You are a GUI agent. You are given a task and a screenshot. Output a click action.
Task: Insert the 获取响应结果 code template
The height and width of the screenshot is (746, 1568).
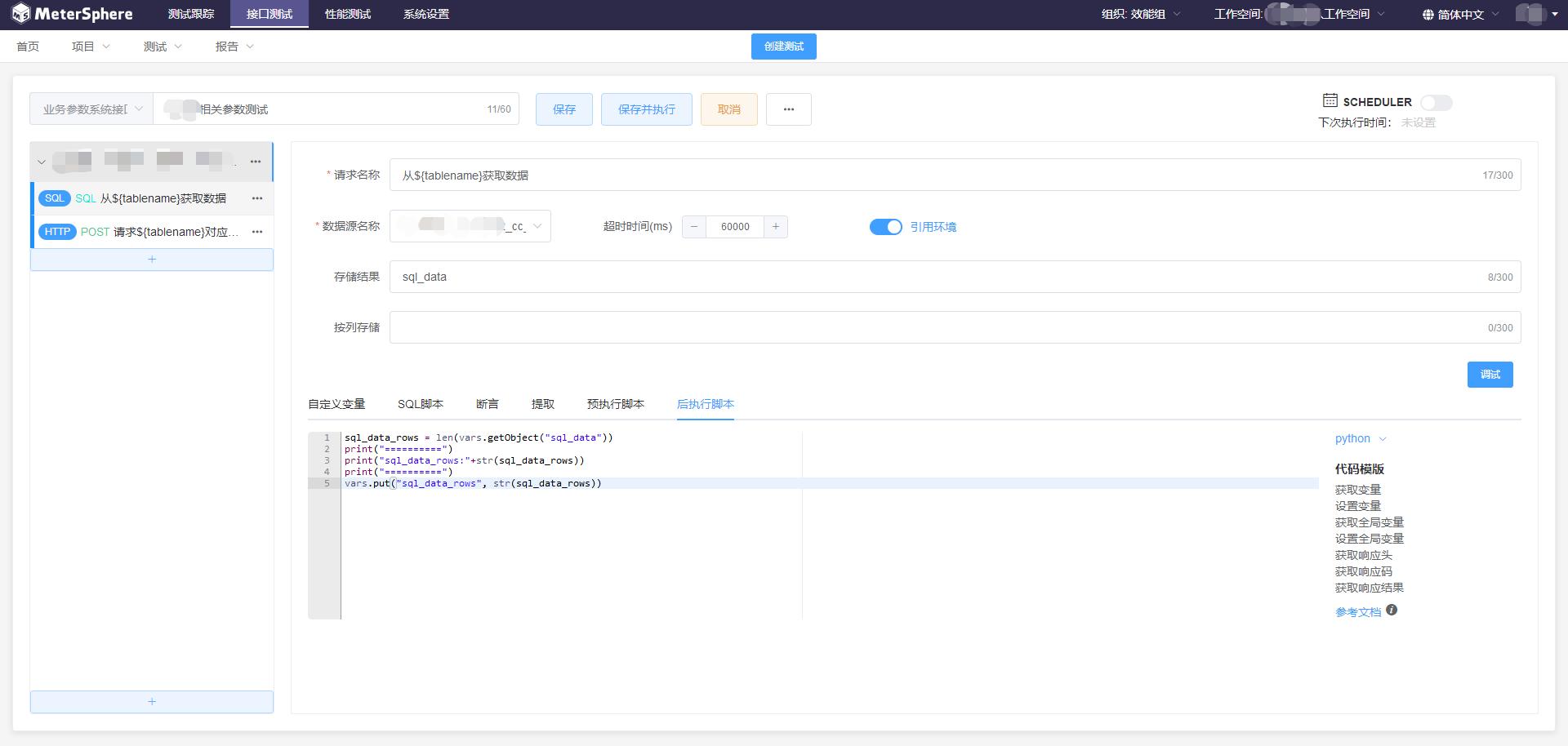[x=1370, y=588]
